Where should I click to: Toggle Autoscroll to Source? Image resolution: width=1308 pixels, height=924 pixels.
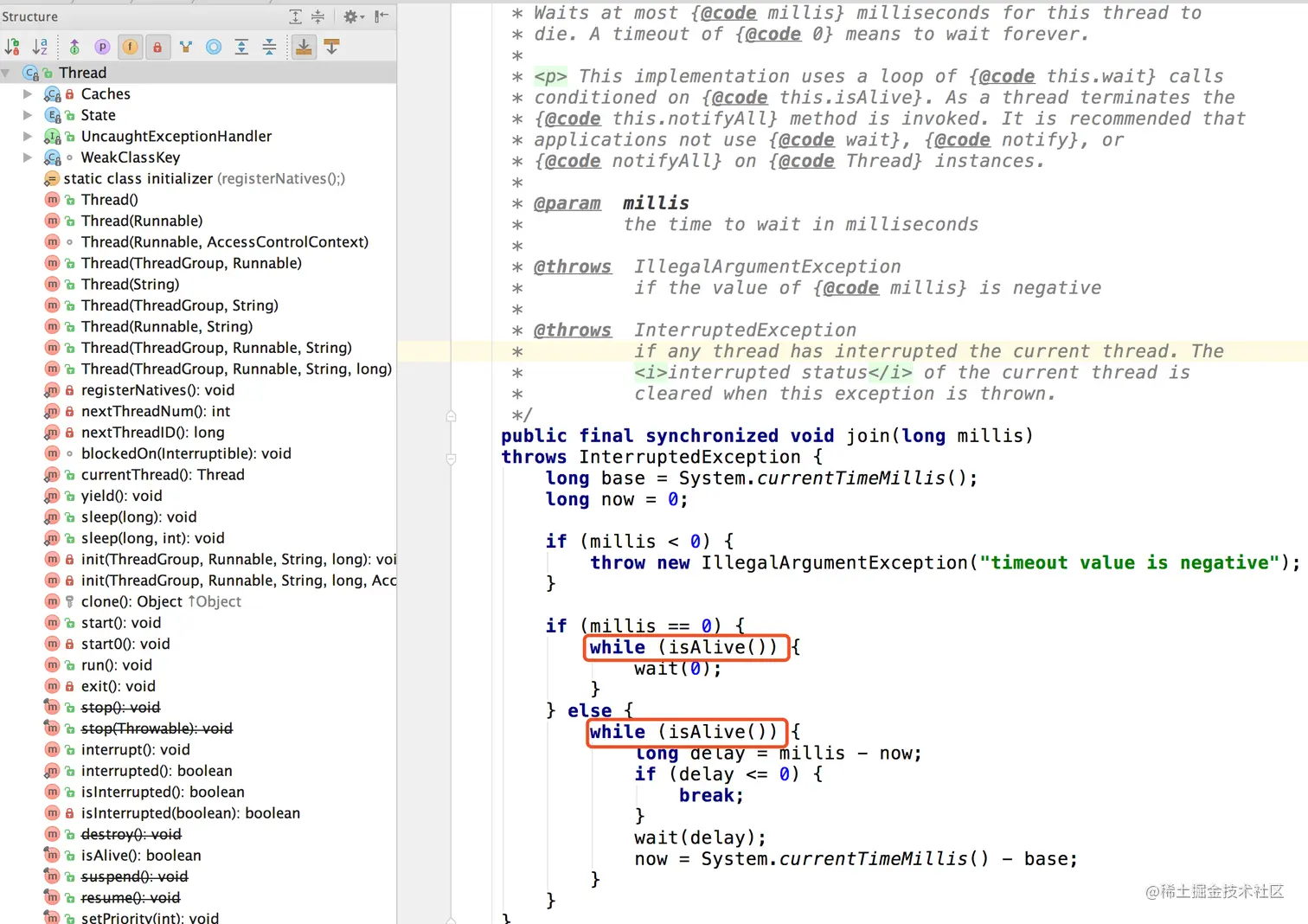click(304, 47)
